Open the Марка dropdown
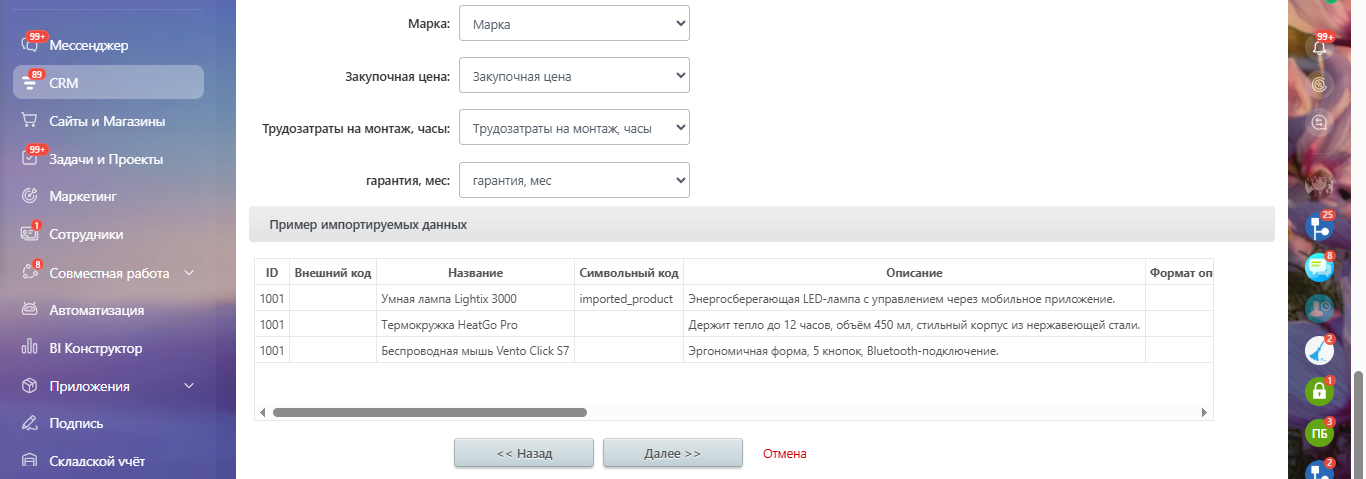Image resolution: width=1366 pixels, height=479 pixels. click(574, 24)
